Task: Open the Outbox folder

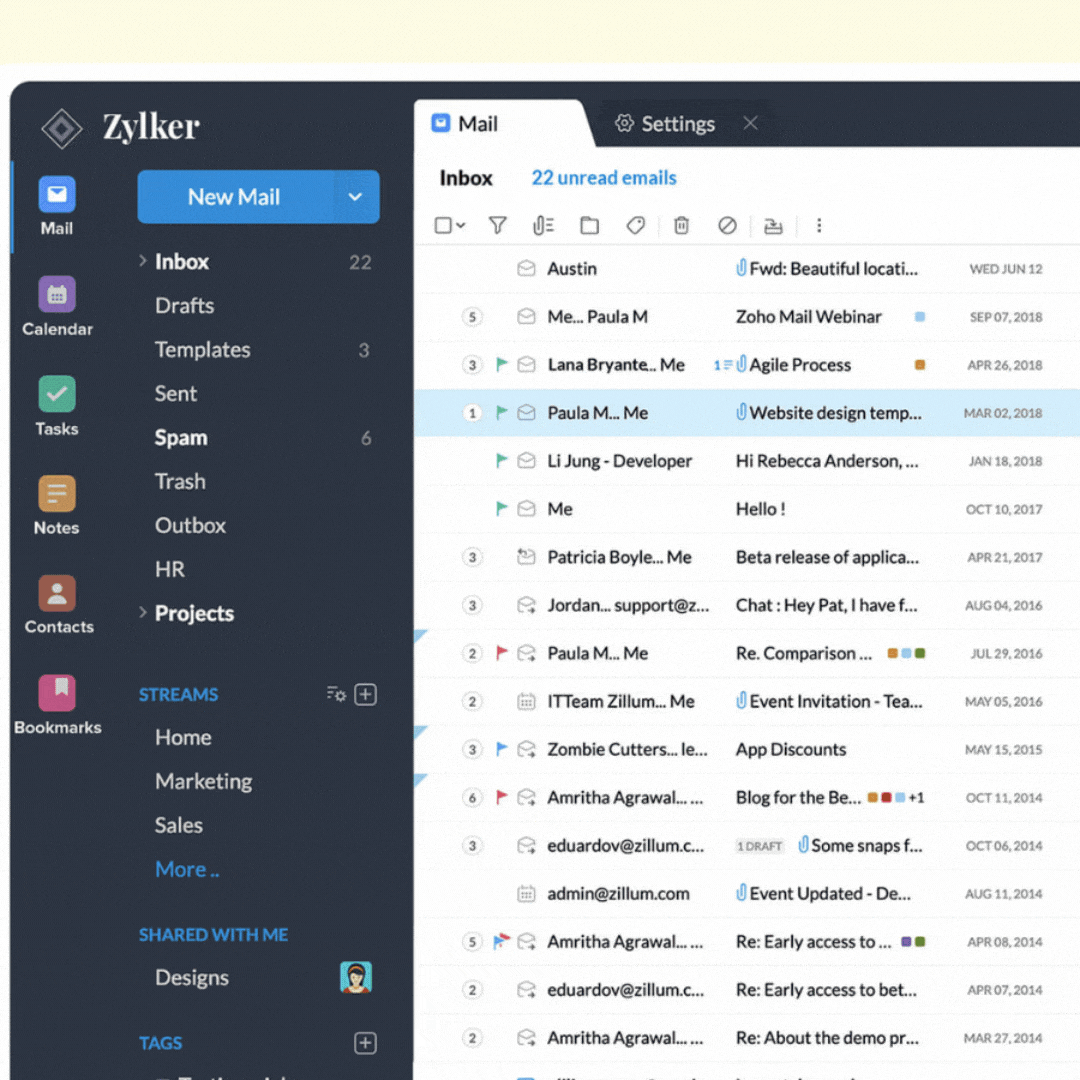Action: coord(191,526)
